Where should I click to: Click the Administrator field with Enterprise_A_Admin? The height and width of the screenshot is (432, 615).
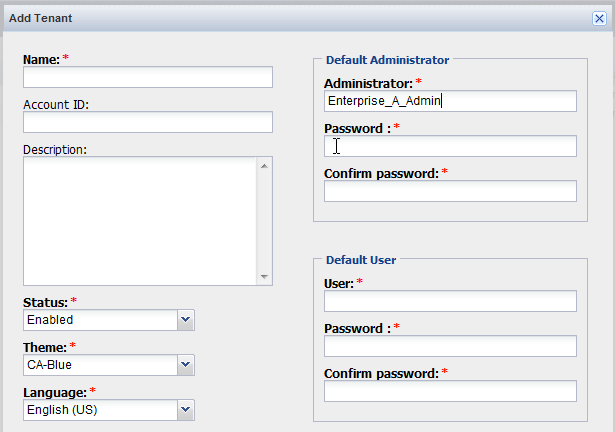click(450, 101)
